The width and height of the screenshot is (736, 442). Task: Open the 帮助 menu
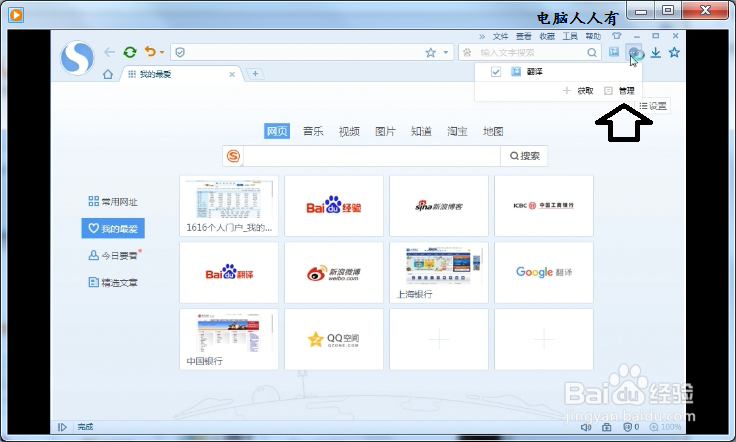(593, 36)
